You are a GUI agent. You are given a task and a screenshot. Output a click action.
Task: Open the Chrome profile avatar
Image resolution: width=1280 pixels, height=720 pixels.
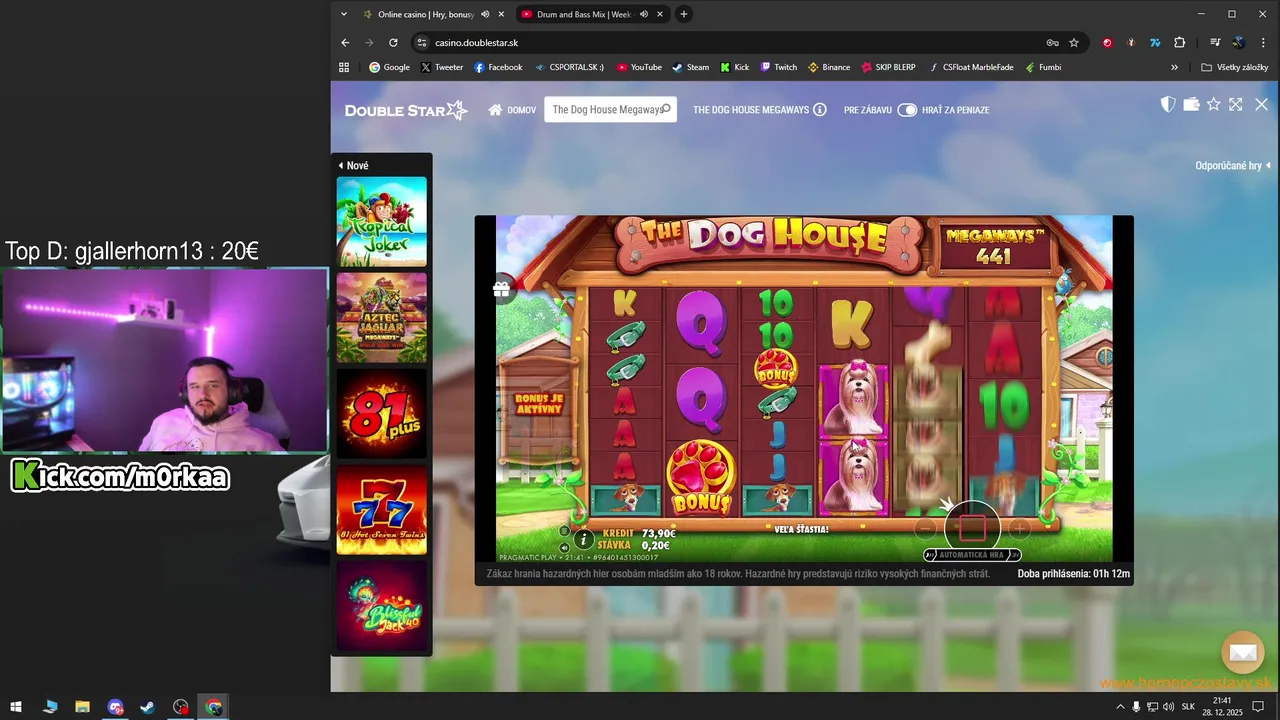pyautogui.click(x=1238, y=43)
